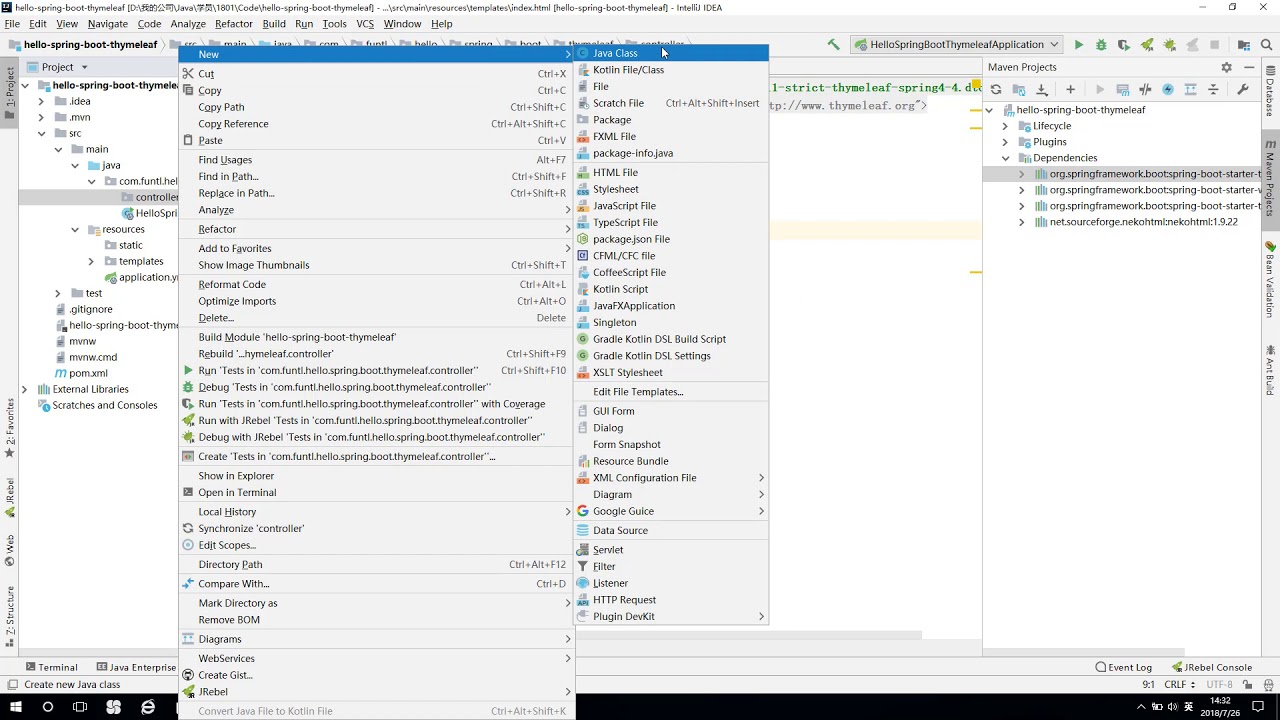Click Copy Reference in context menu
Screen dimensions: 1280x720
(376, 124)
